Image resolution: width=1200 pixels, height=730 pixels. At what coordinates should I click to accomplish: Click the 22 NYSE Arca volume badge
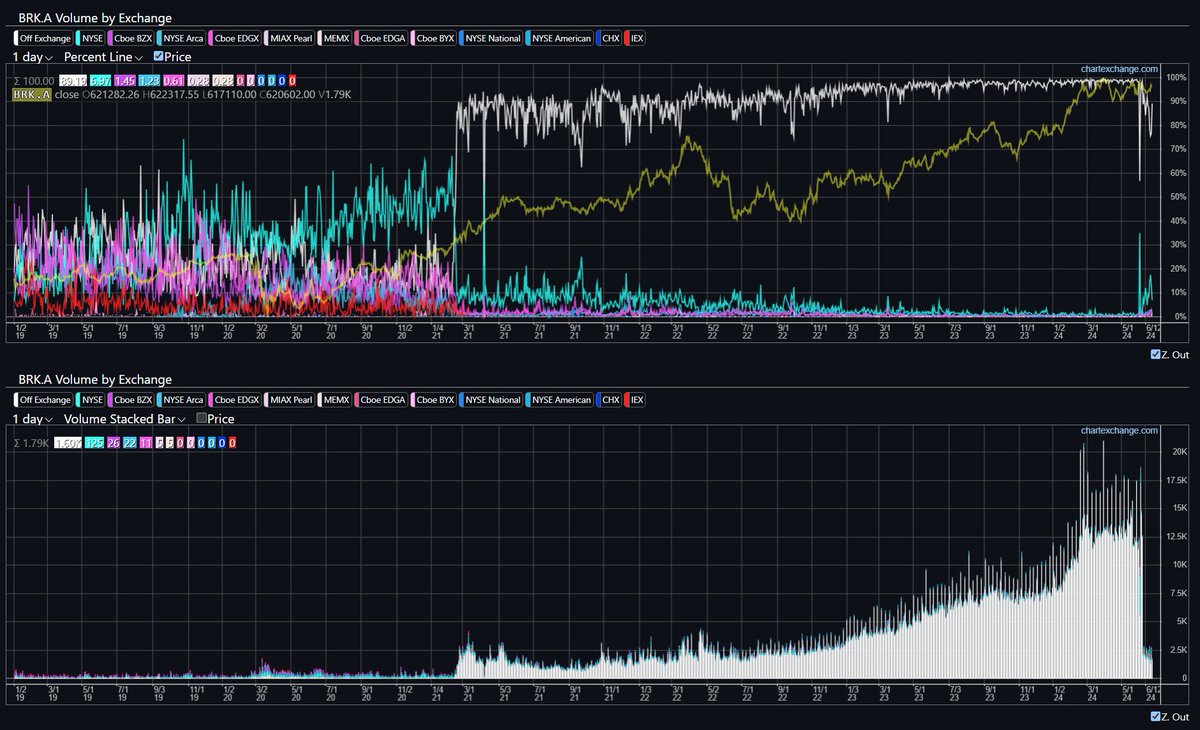tap(130, 442)
